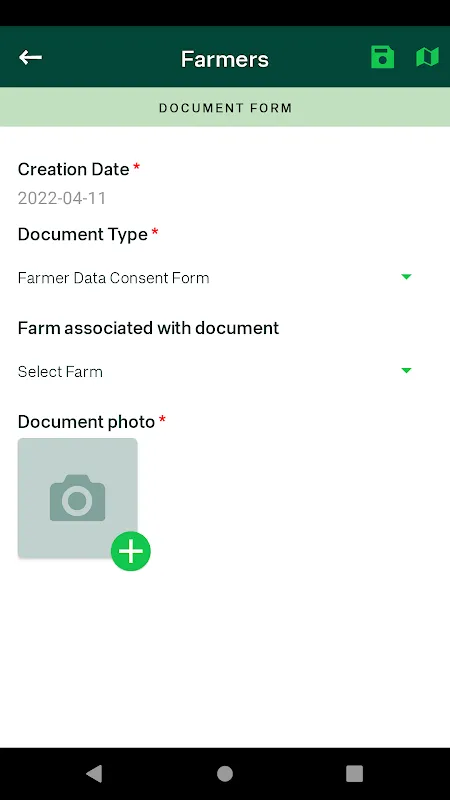The image size is (450, 800).
Task: Save the document with the floppy disk icon
Action: (x=382, y=57)
